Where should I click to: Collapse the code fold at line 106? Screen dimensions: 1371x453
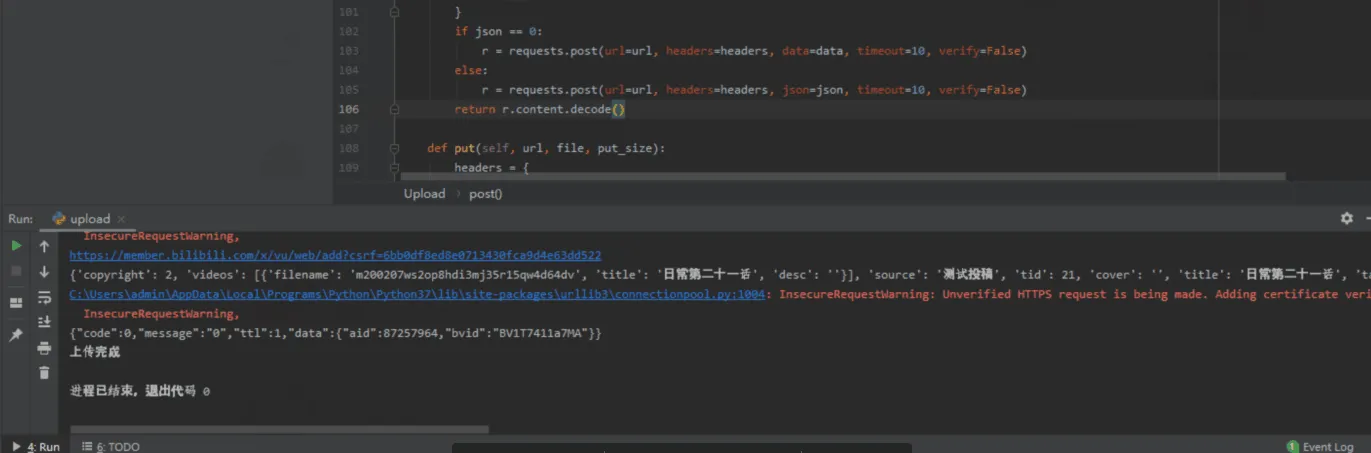click(394, 109)
